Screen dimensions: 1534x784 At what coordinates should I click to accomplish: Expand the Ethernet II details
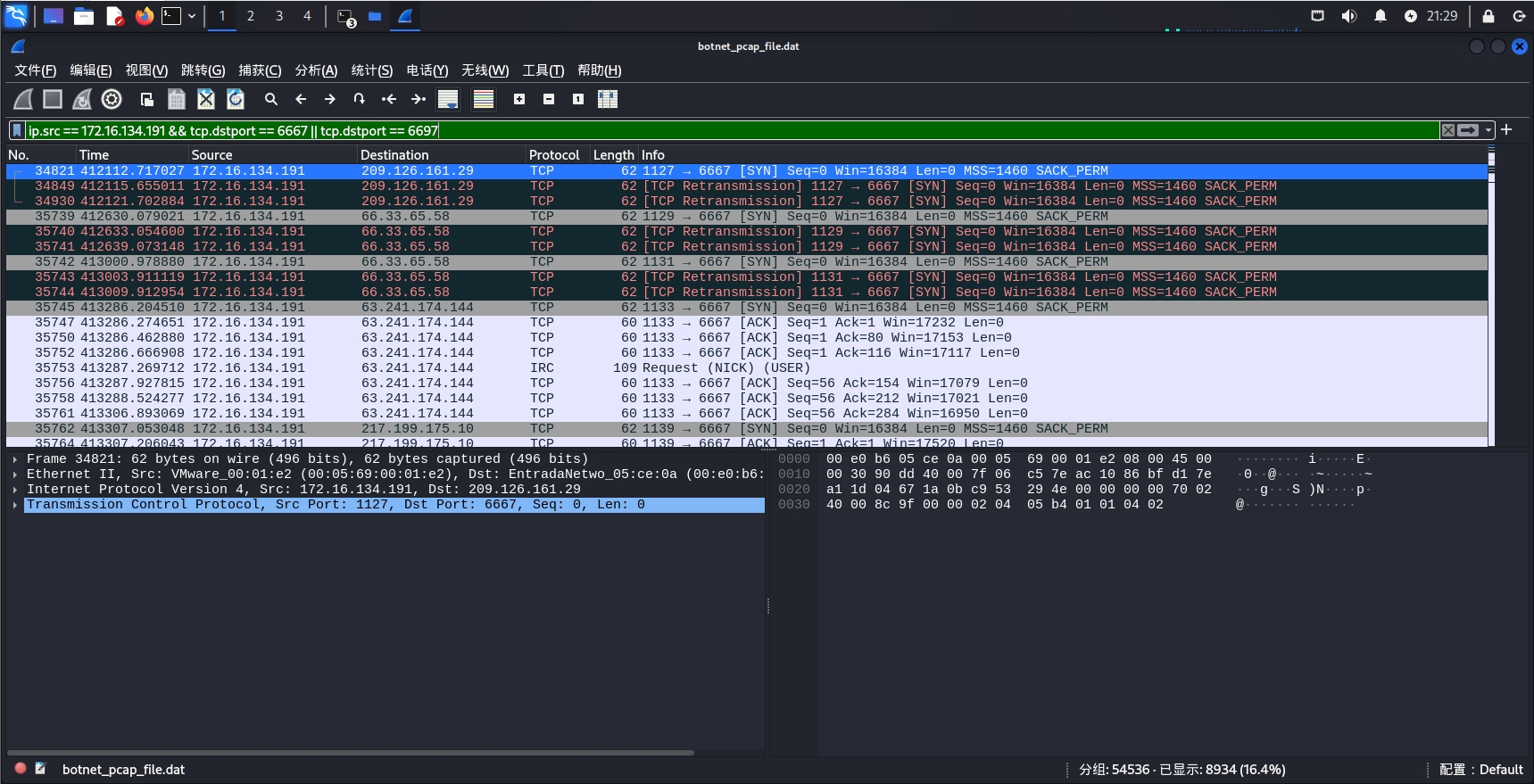click(15, 475)
